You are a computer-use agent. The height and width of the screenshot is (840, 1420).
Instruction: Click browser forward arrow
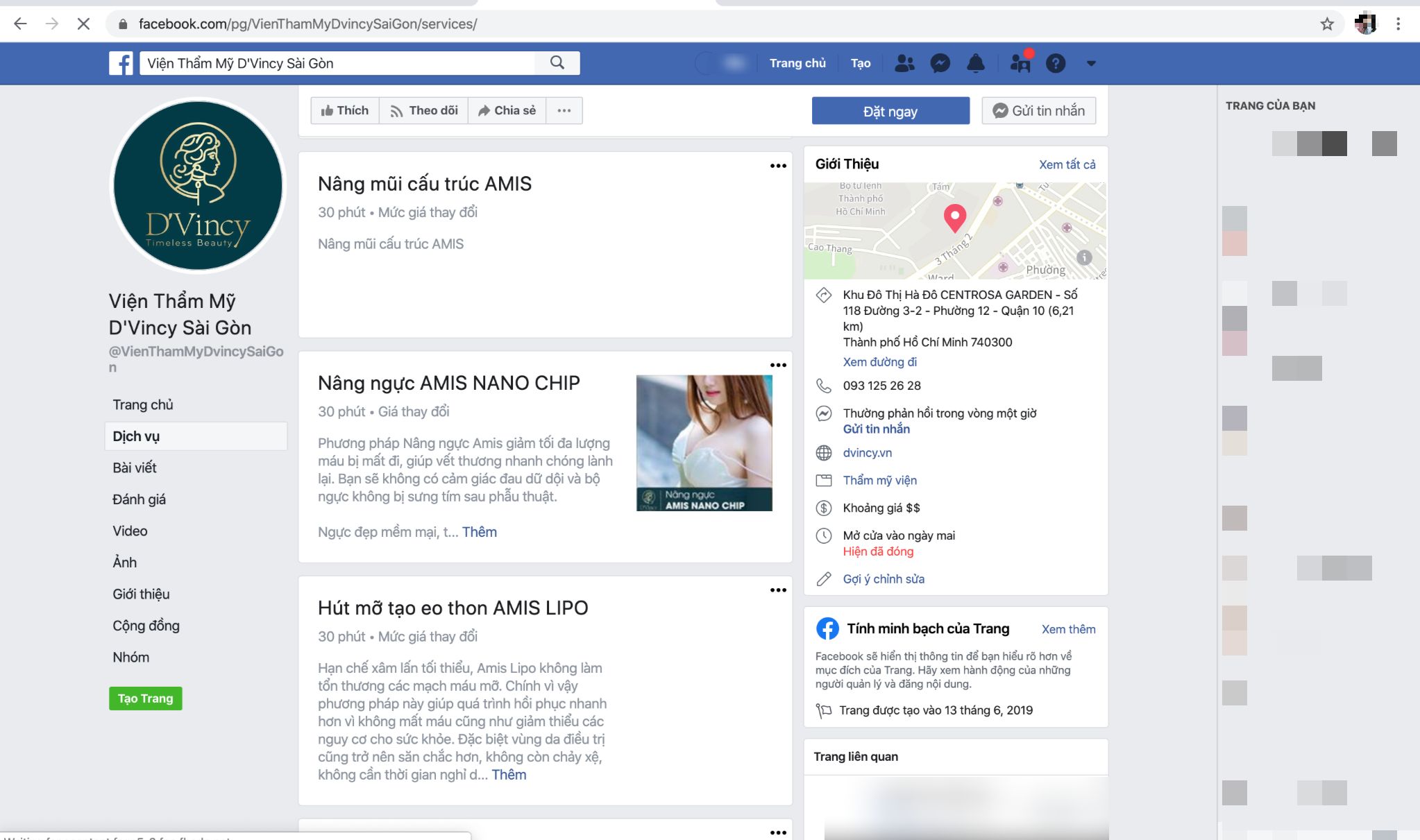[52, 24]
